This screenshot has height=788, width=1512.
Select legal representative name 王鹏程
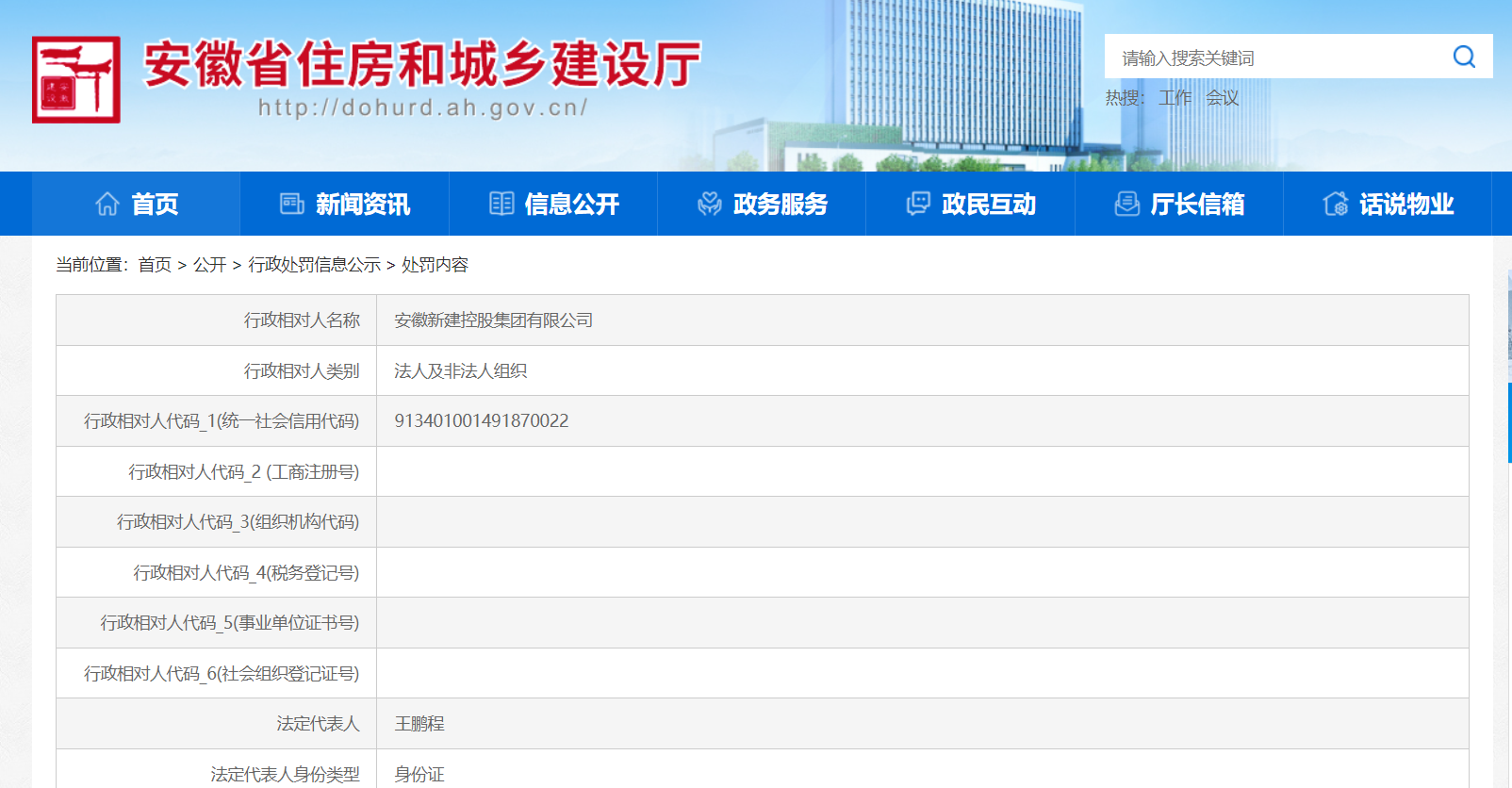(x=419, y=724)
